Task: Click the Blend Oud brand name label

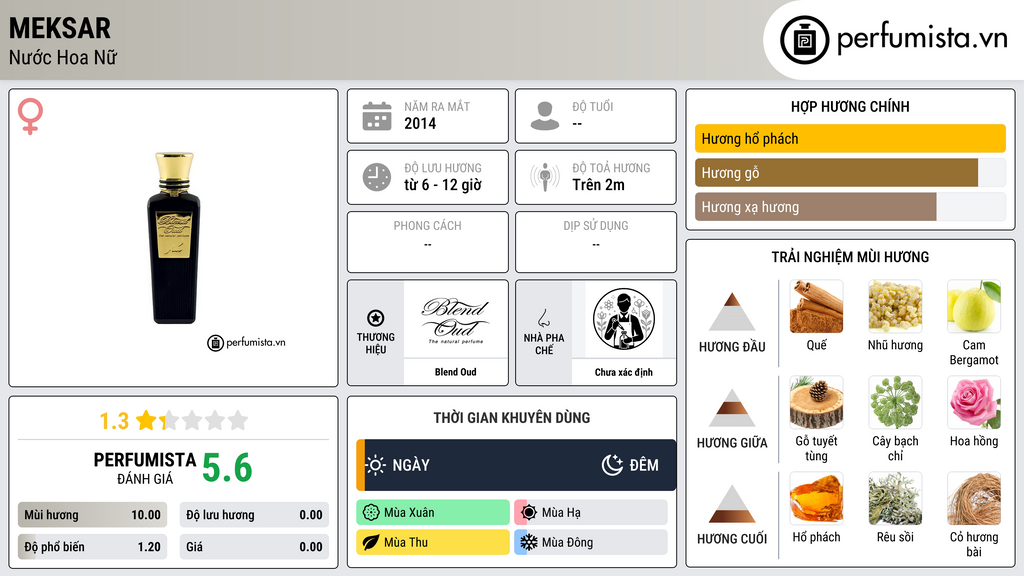Action: 456,372
